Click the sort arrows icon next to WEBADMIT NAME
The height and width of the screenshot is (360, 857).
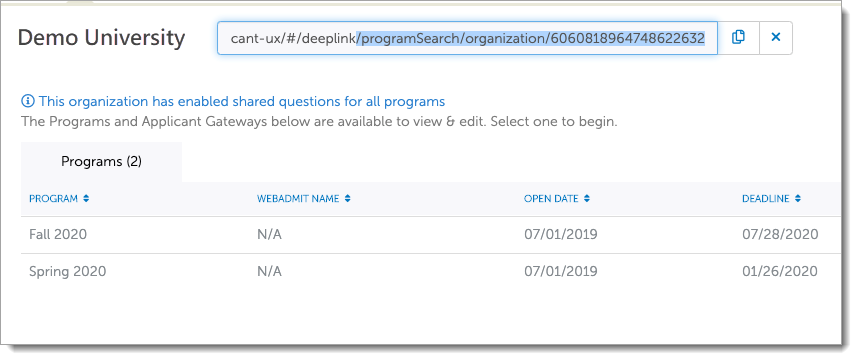(x=348, y=199)
